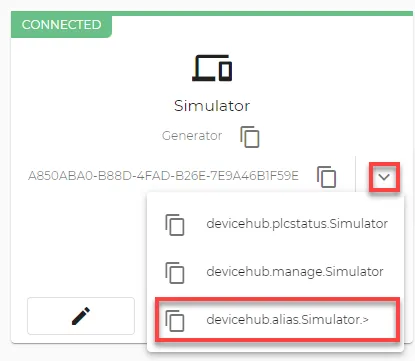Click empty card area above the edit button
415x361 pixels.
coord(81,243)
